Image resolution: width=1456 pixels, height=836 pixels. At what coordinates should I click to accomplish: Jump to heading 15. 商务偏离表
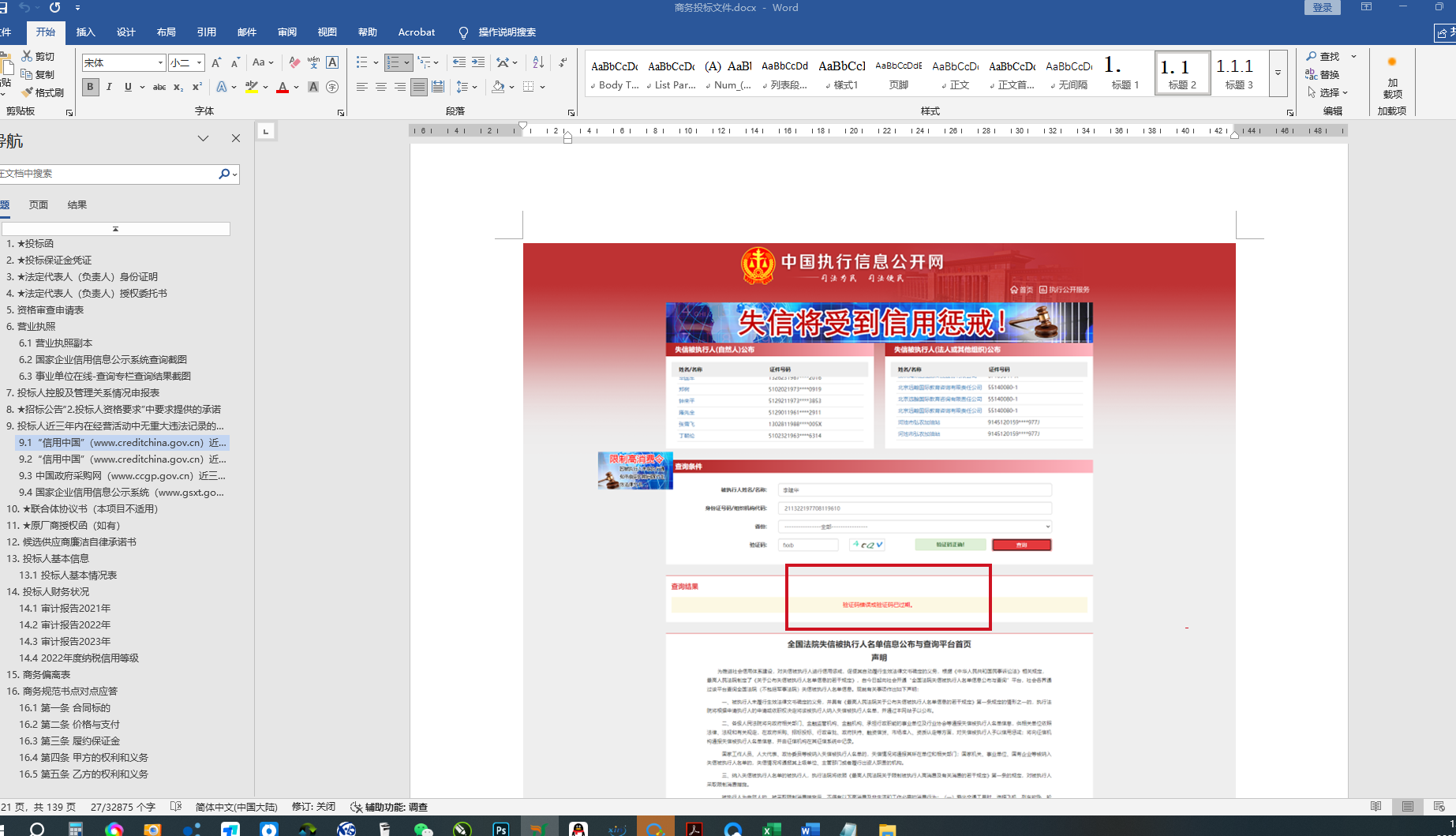pos(39,675)
